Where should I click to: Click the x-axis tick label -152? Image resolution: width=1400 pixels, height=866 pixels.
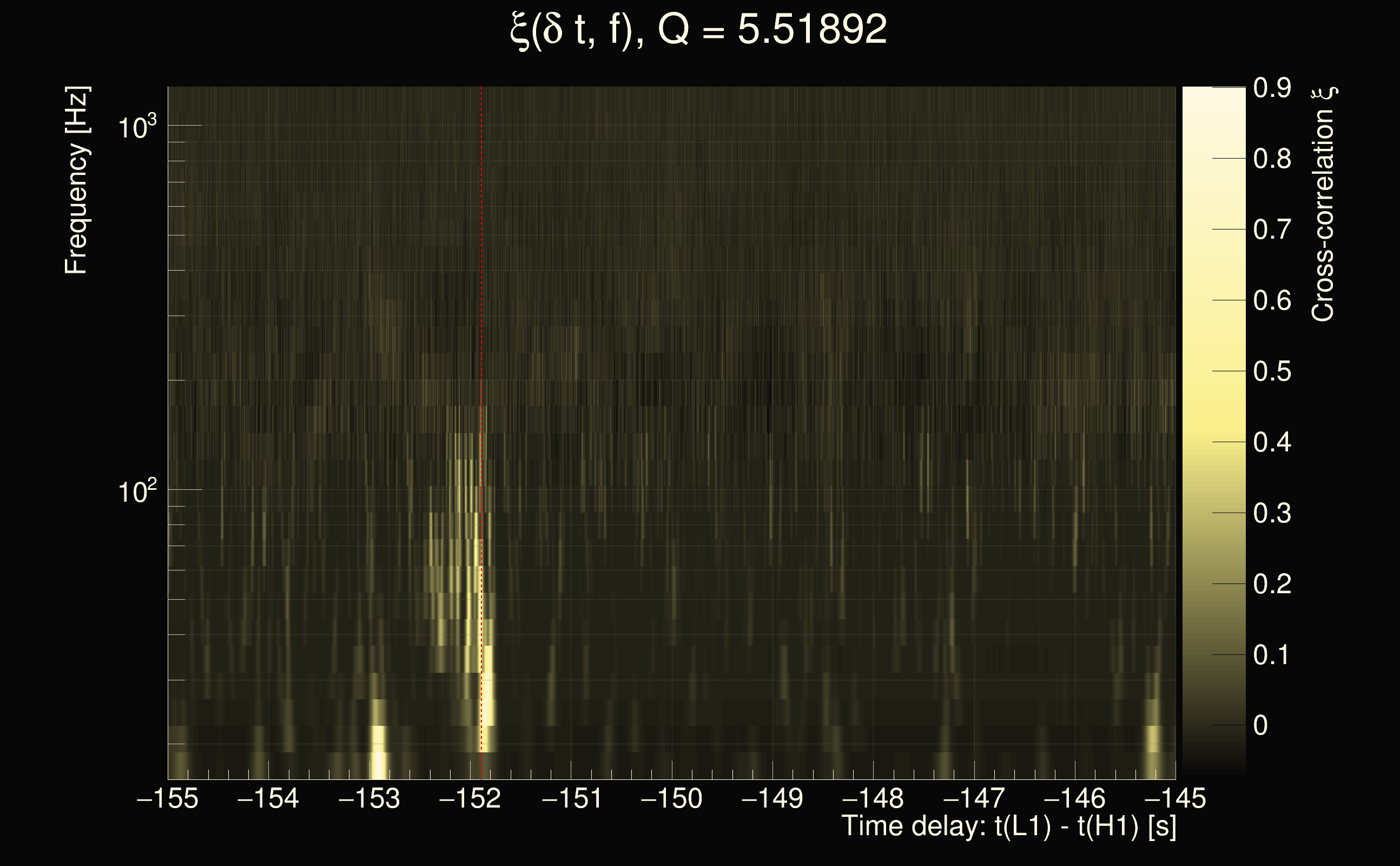click(x=470, y=798)
